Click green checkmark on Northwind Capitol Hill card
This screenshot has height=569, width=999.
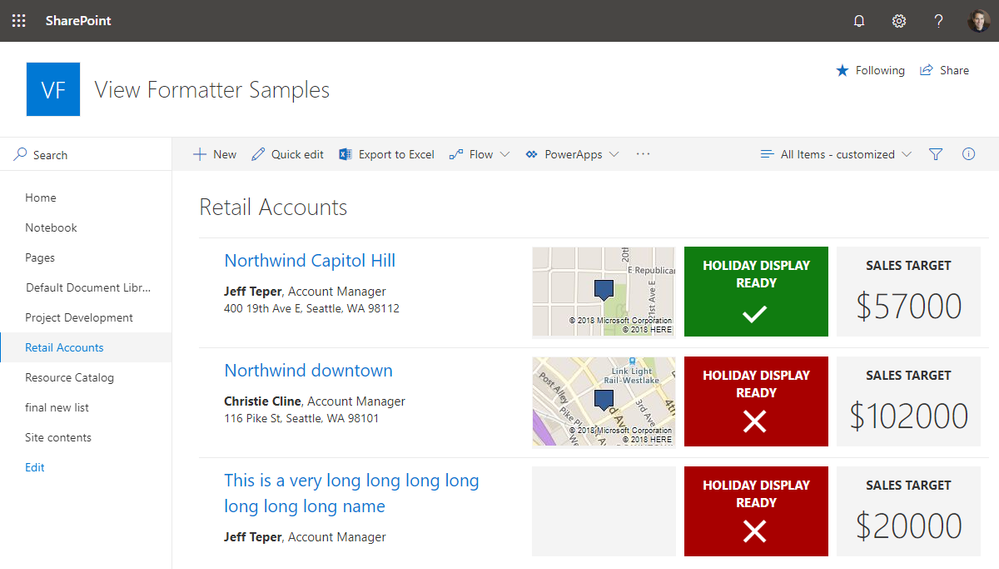(x=755, y=313)
